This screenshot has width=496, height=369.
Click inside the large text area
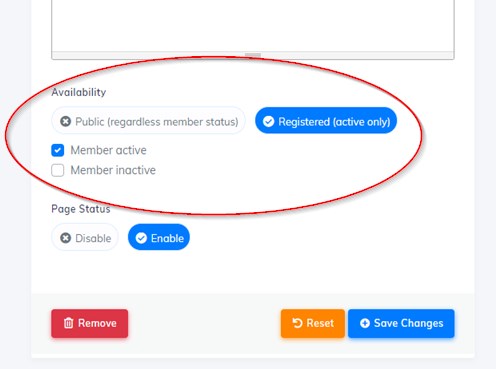click(253, 25)
